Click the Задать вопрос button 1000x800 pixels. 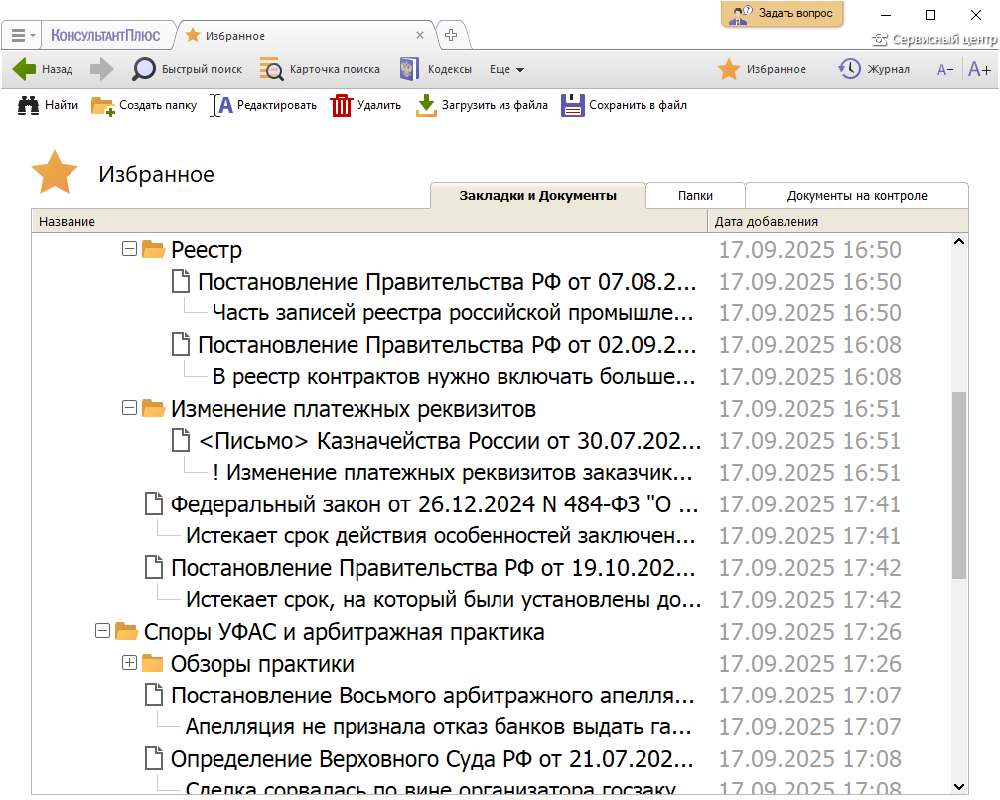tap(782, 14)
